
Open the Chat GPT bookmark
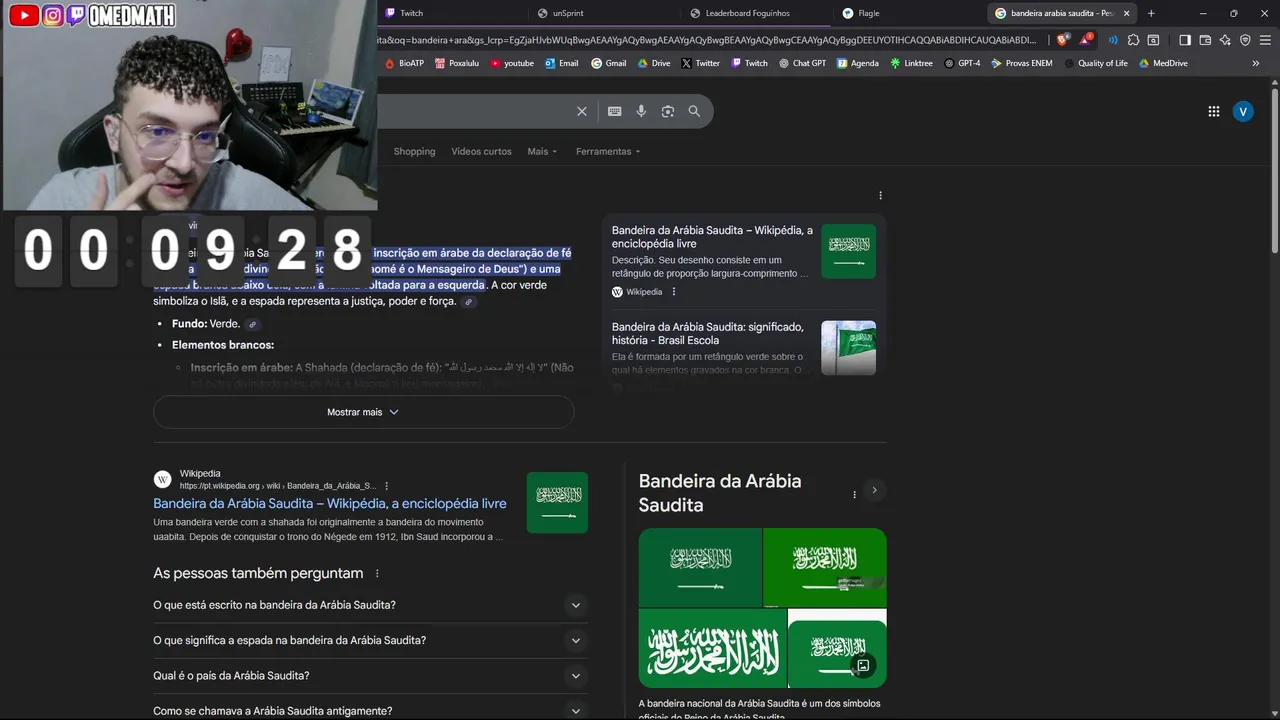point(802,63)
